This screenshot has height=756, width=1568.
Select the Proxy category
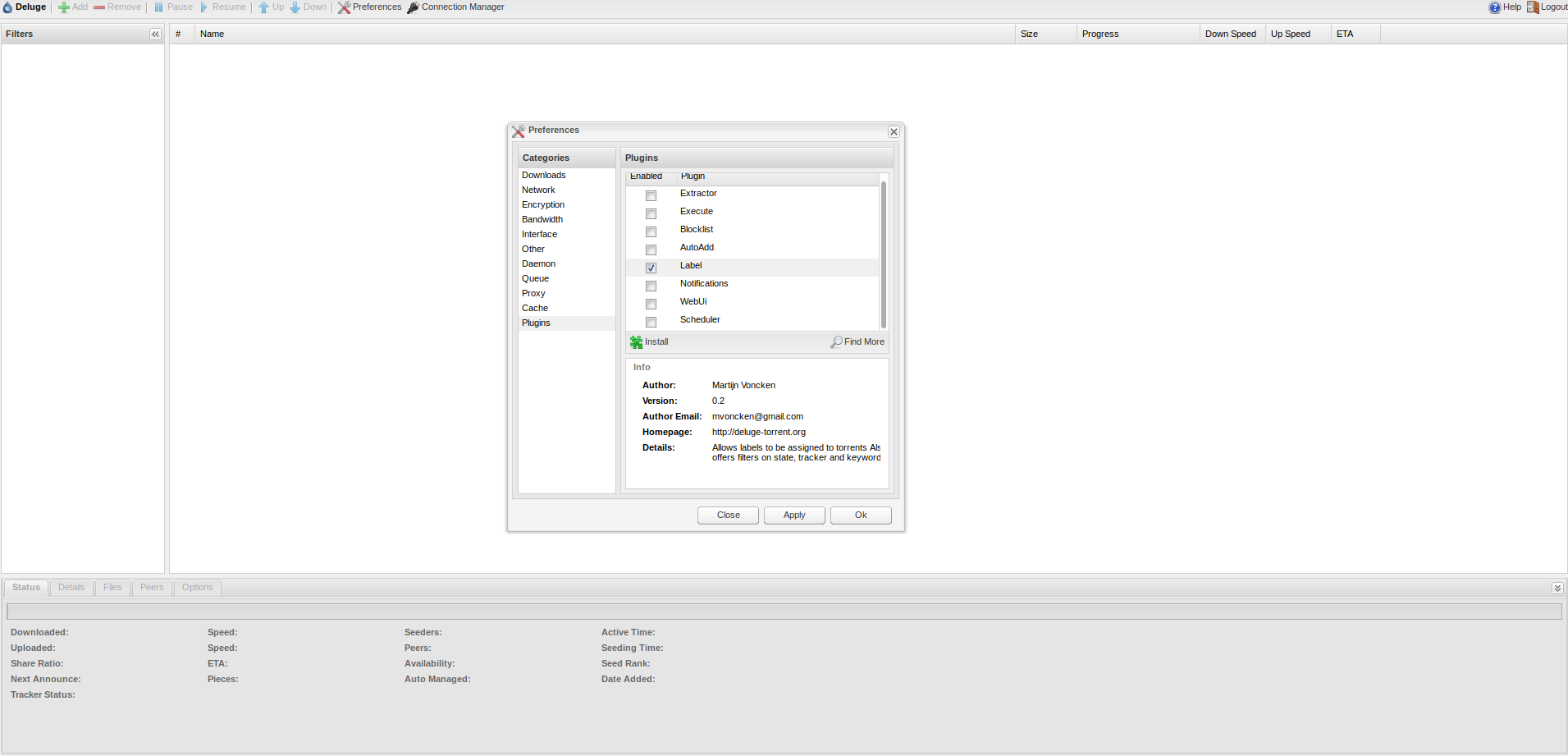tap(566, 293)
